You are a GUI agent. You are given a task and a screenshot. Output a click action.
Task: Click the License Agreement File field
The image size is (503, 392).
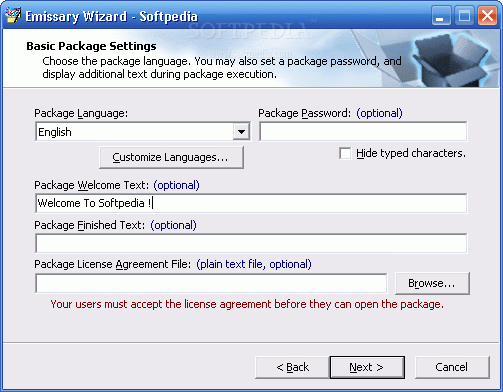pos(211,283)
